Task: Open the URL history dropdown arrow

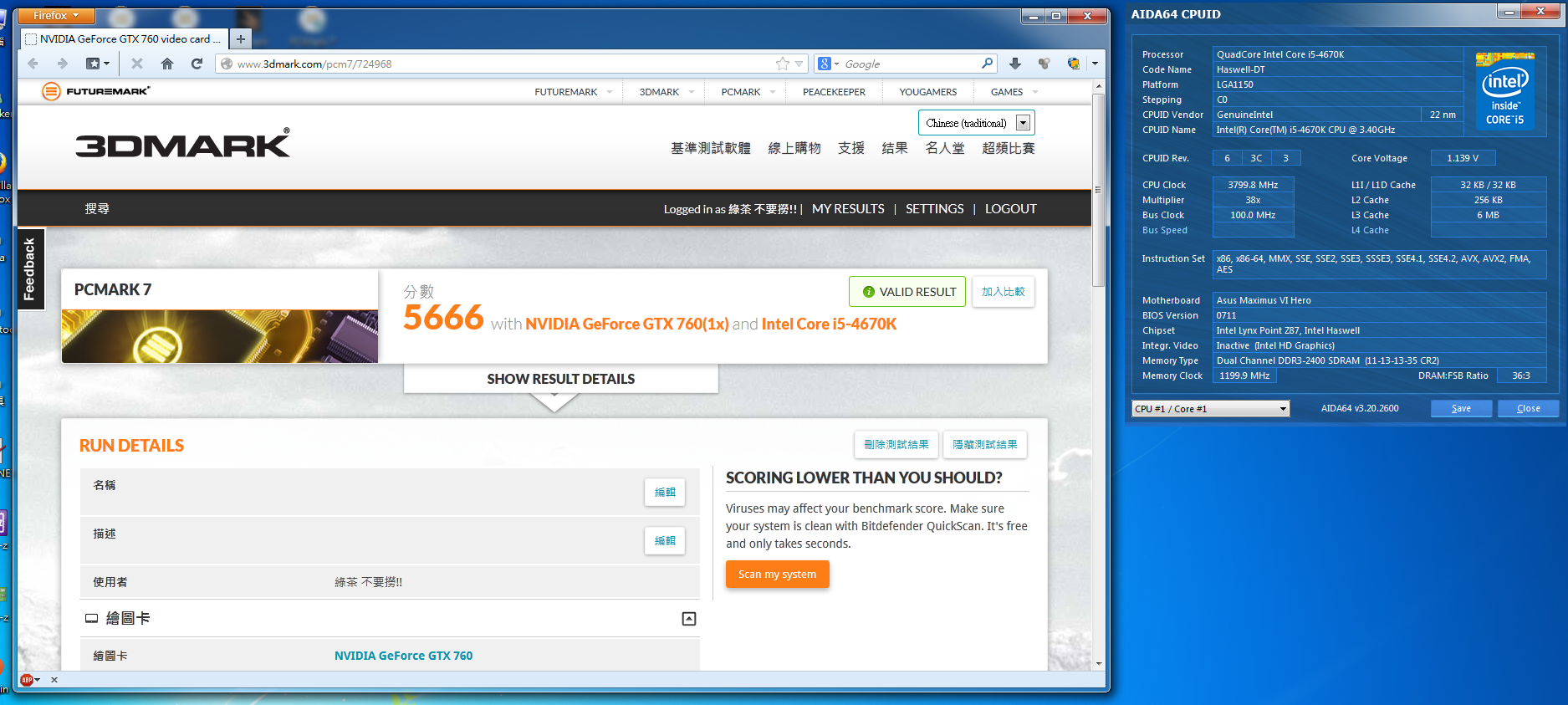Action: (799, 64)
